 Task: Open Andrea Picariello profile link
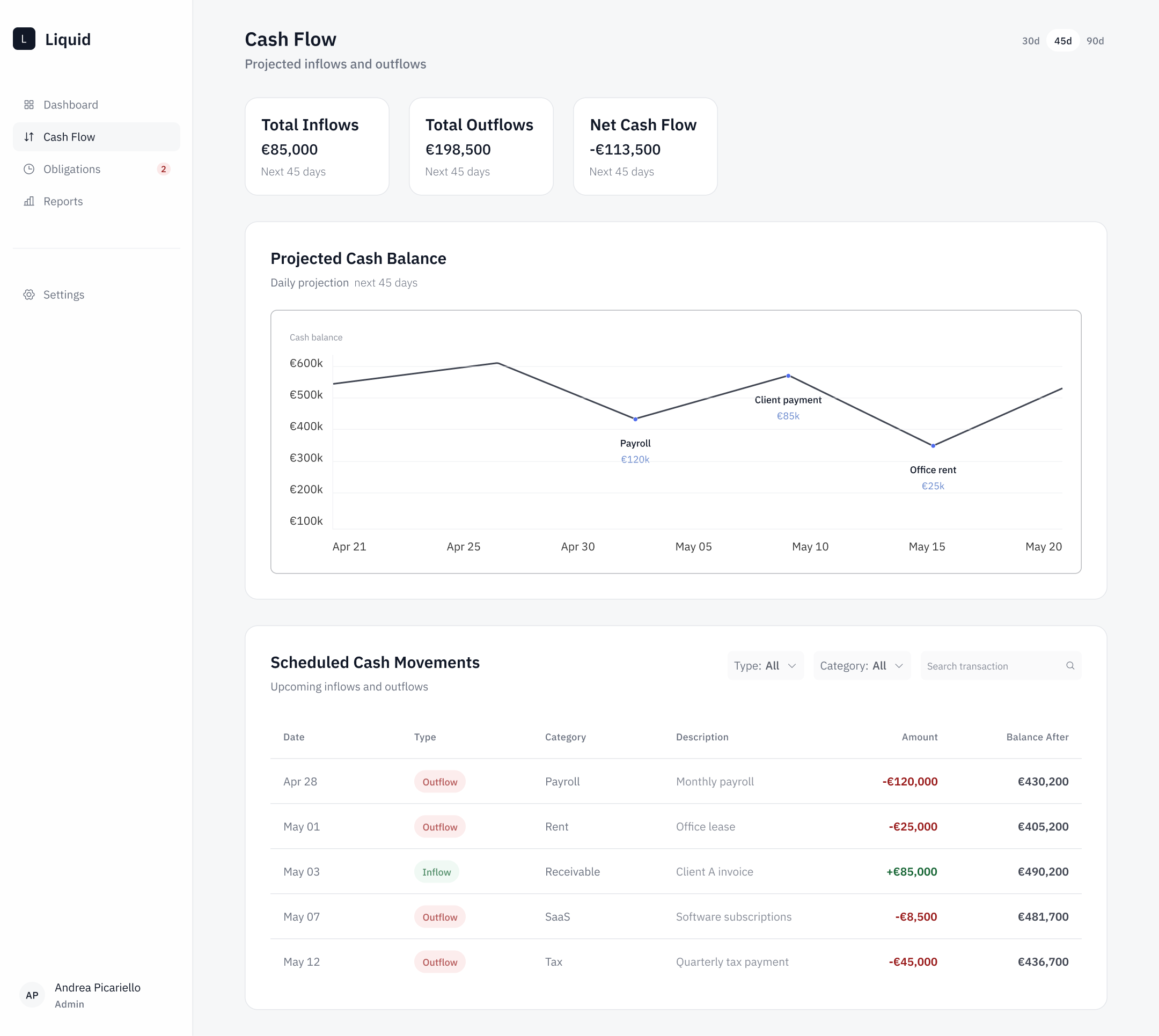click(97, 988)
